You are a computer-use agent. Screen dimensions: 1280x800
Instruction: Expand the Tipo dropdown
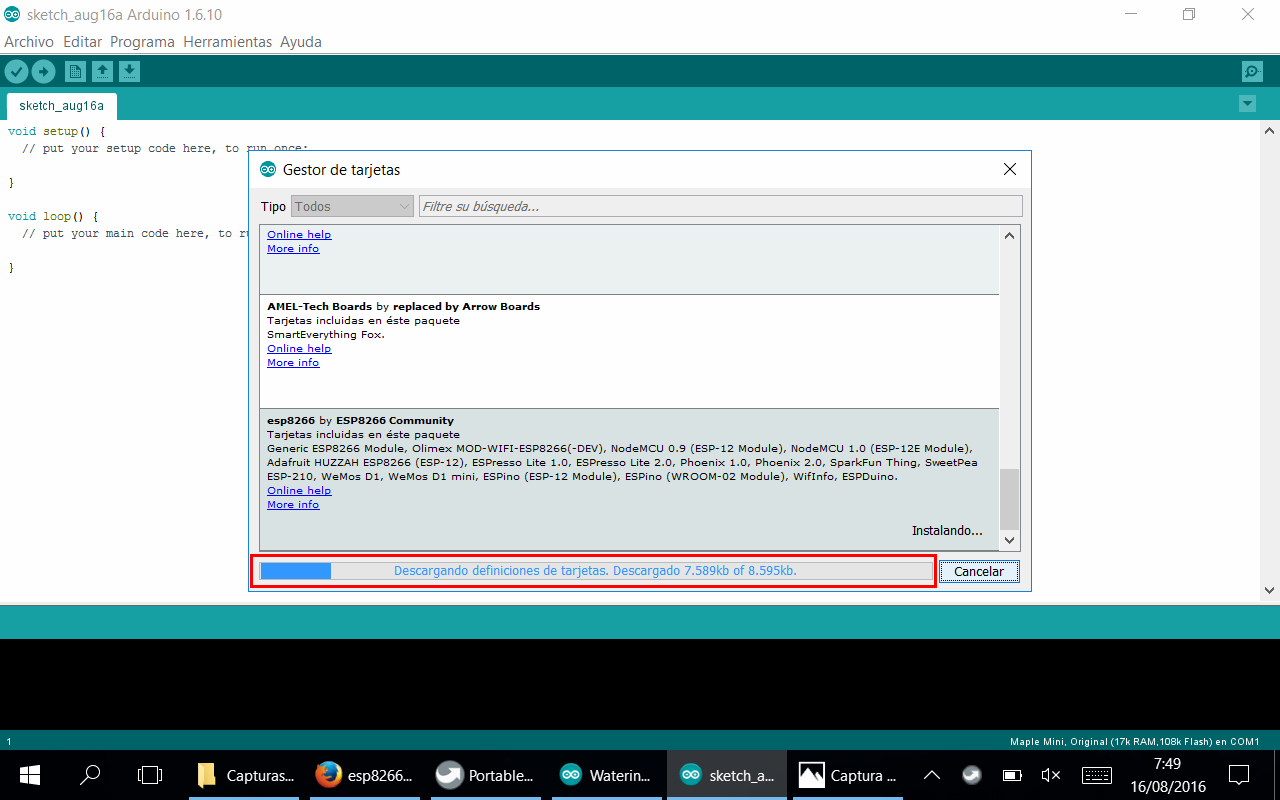[352, 206]
